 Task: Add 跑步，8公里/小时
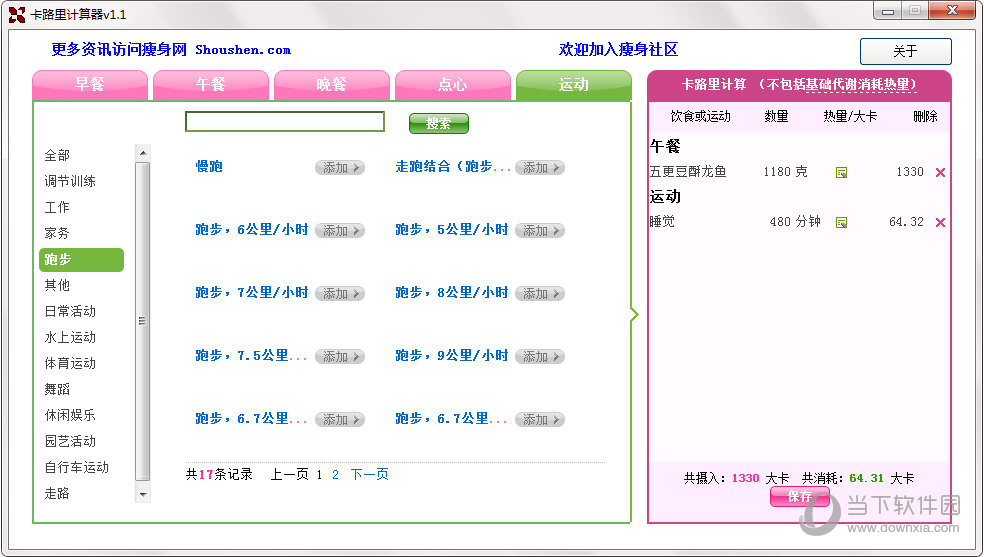click(x=540, y=293)
